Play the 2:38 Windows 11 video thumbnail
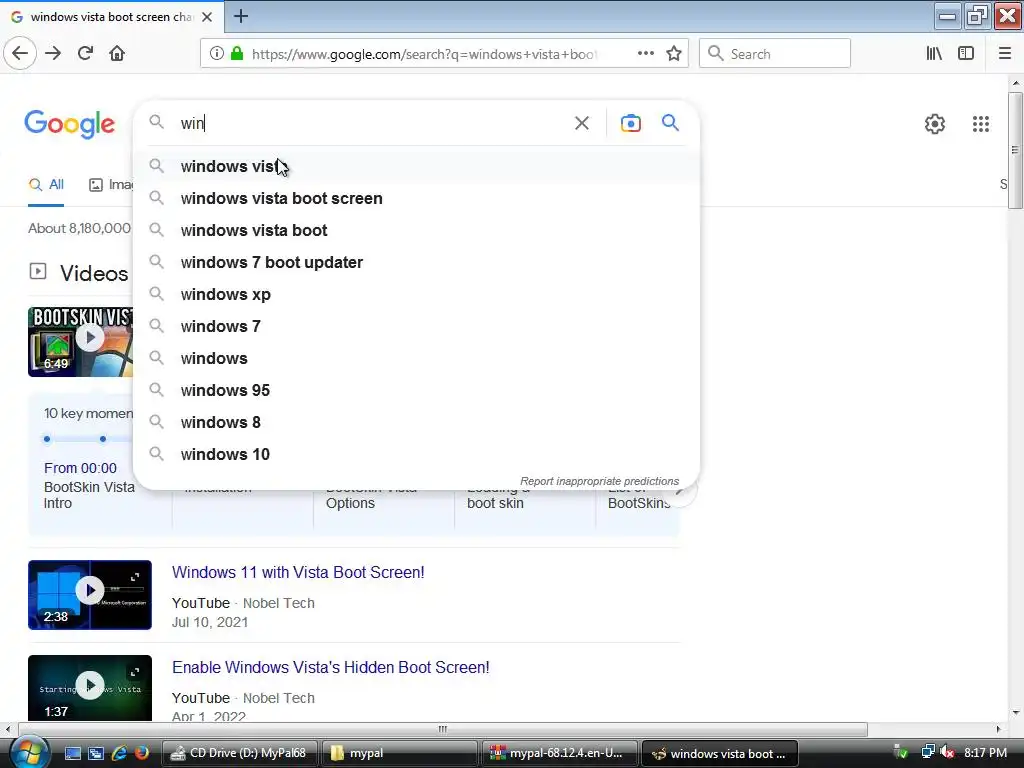Viewport: 1024px width, 768px height. [x=89, y=595]
